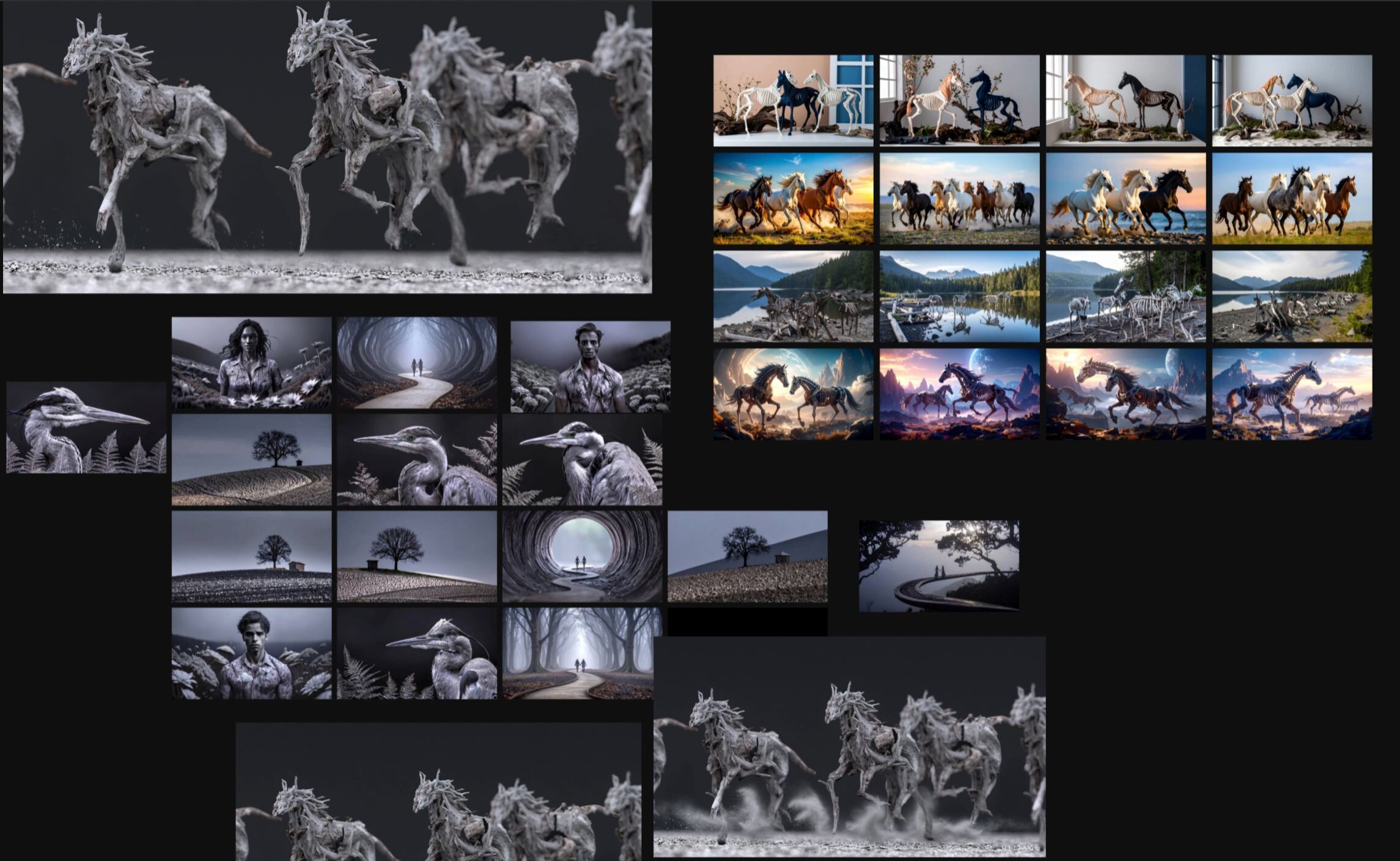Image resolution: width=1400 pixels, height=861 pixels.
Task: Select wide herd of horses running toward viewer
Action: (x=959, y=198)
